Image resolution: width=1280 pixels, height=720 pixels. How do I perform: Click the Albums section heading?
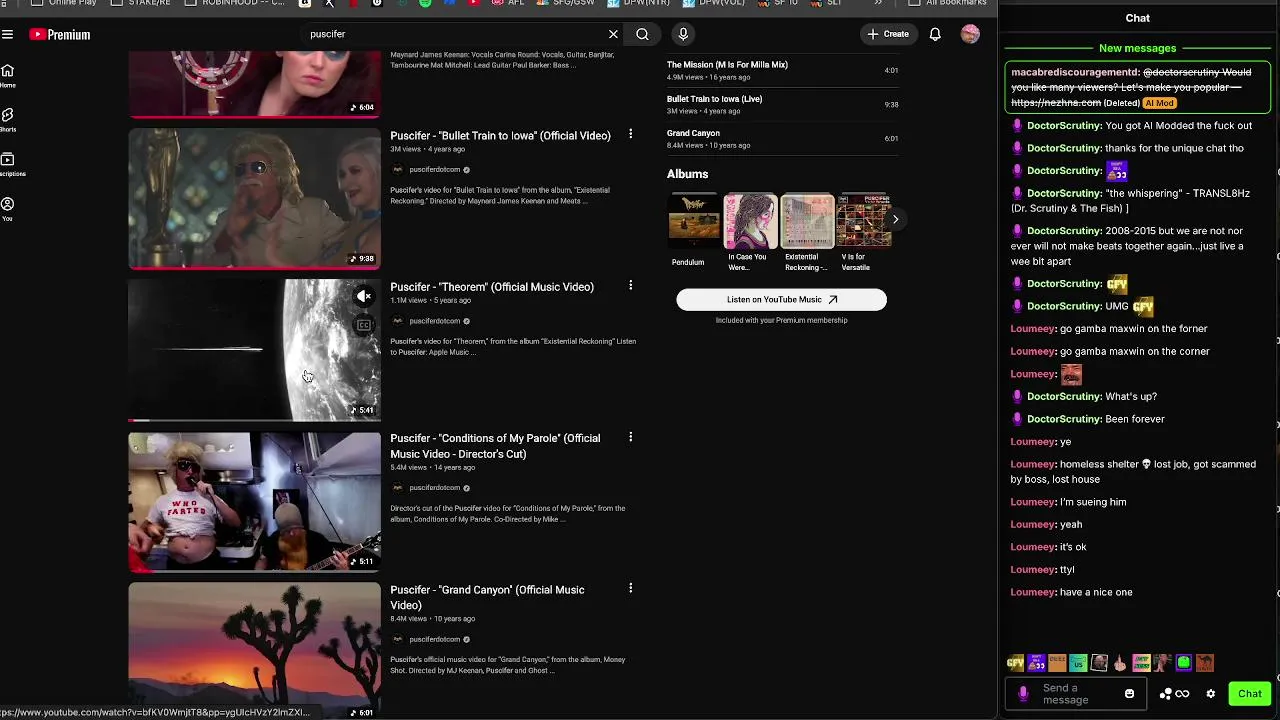687,174
